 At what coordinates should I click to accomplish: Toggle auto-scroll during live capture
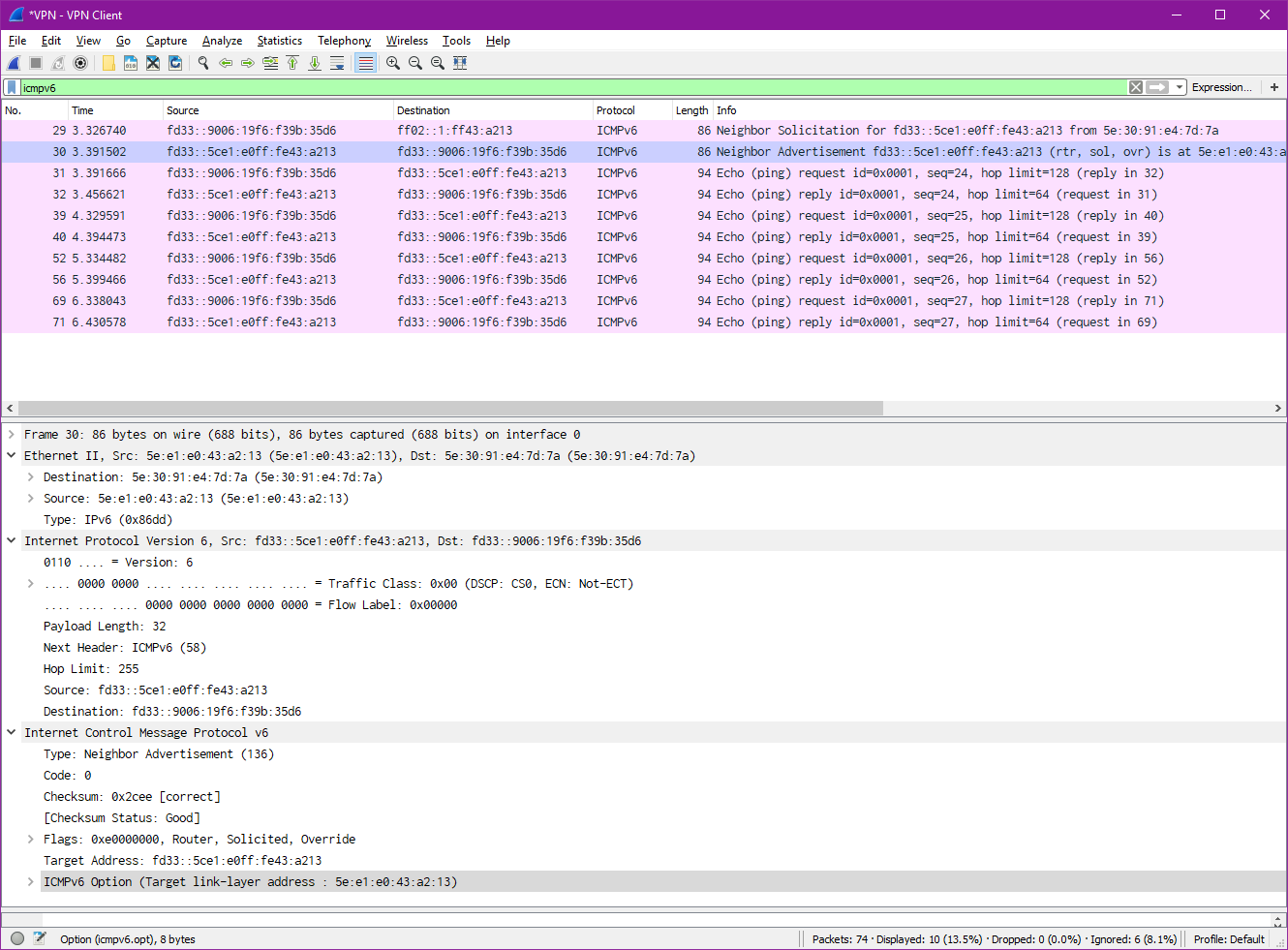(337, 63)
